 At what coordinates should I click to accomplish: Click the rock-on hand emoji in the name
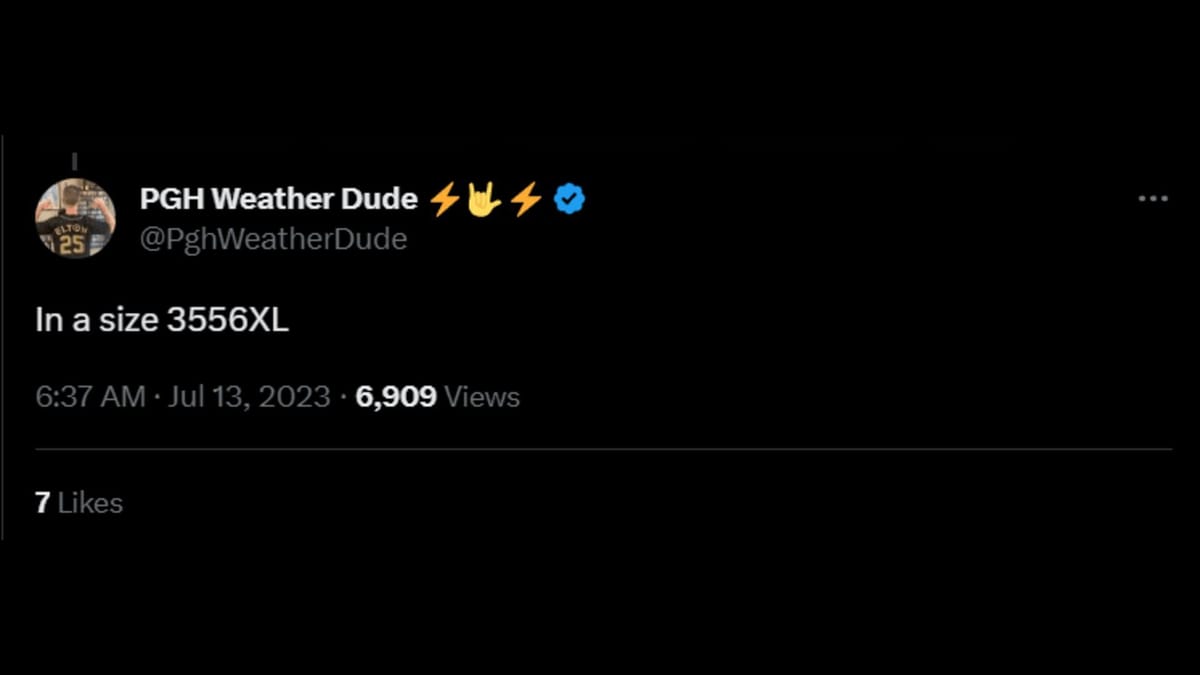(x=484, y=199)
